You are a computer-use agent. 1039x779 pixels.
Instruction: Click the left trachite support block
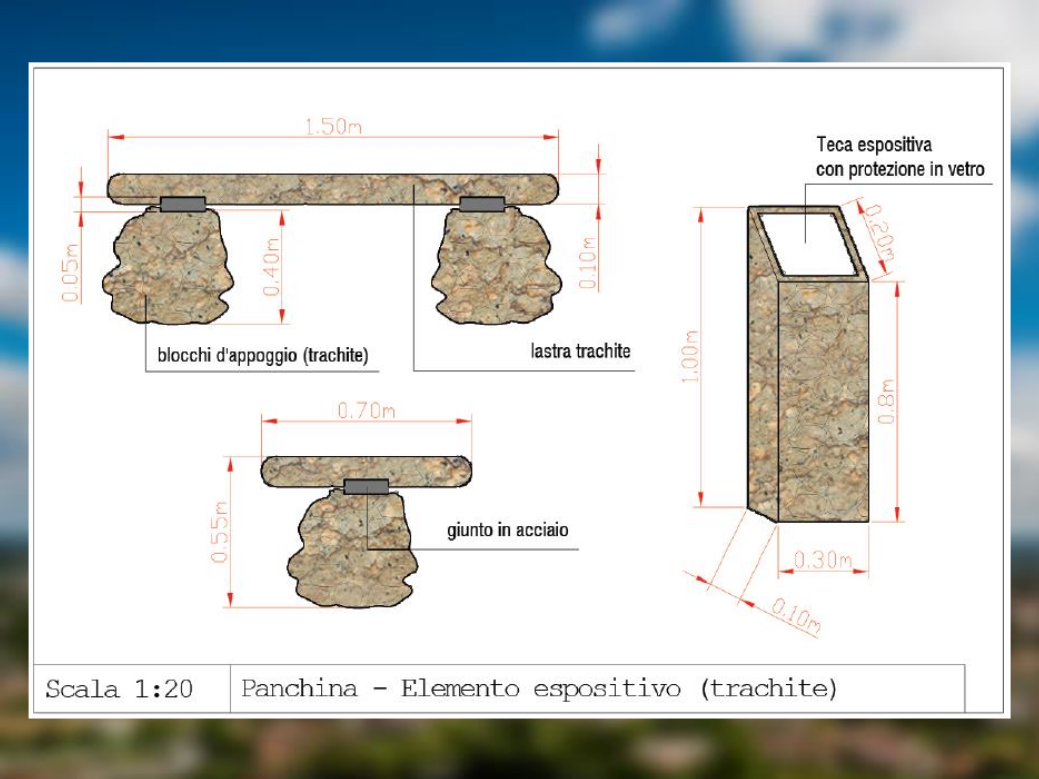[x=167, y=267]
